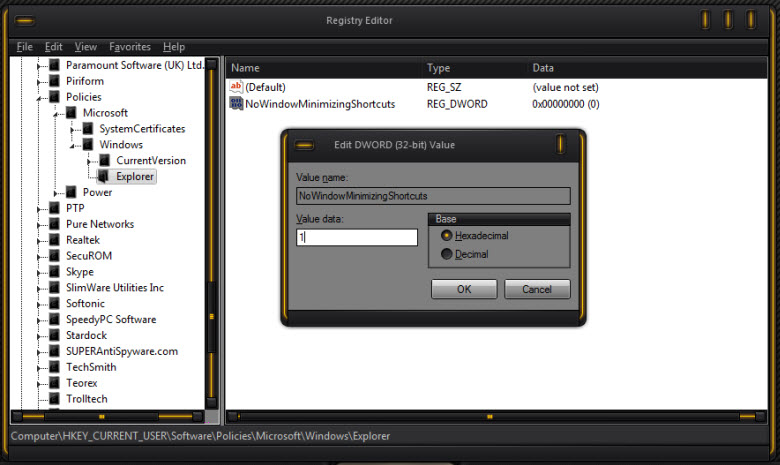Click the NoWindowMinimizingShortcuts DWORD icon
Image resolution: width=780 pixels, height=465 pixels.
tap(236, 103)
